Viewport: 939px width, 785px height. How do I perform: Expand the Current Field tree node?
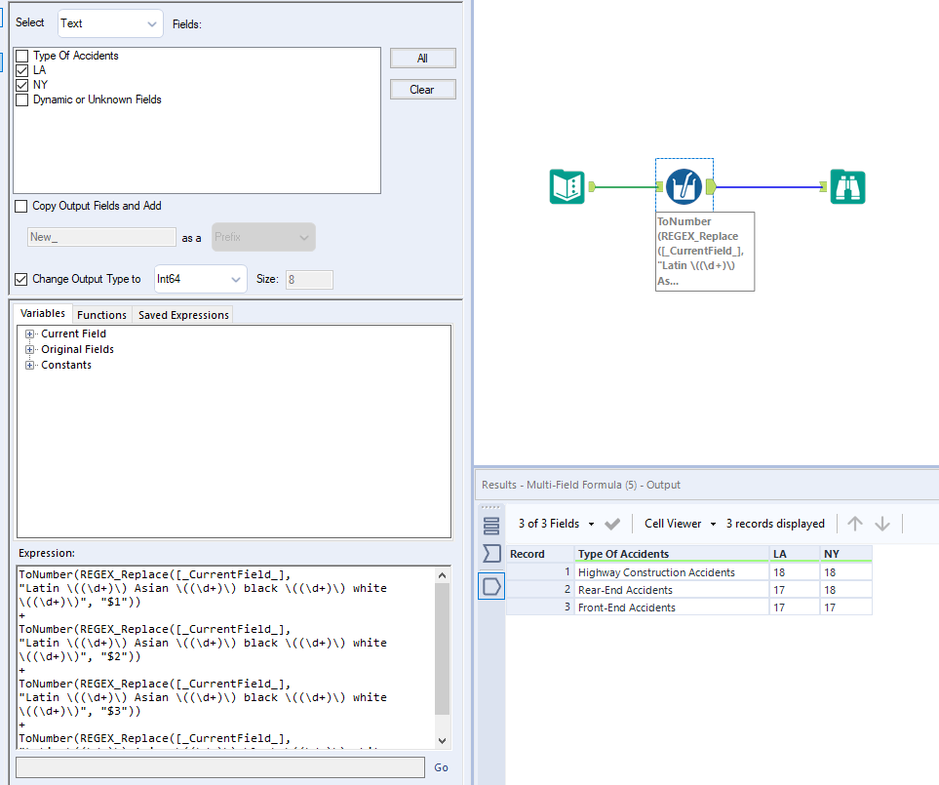click(x=29, y=334)
